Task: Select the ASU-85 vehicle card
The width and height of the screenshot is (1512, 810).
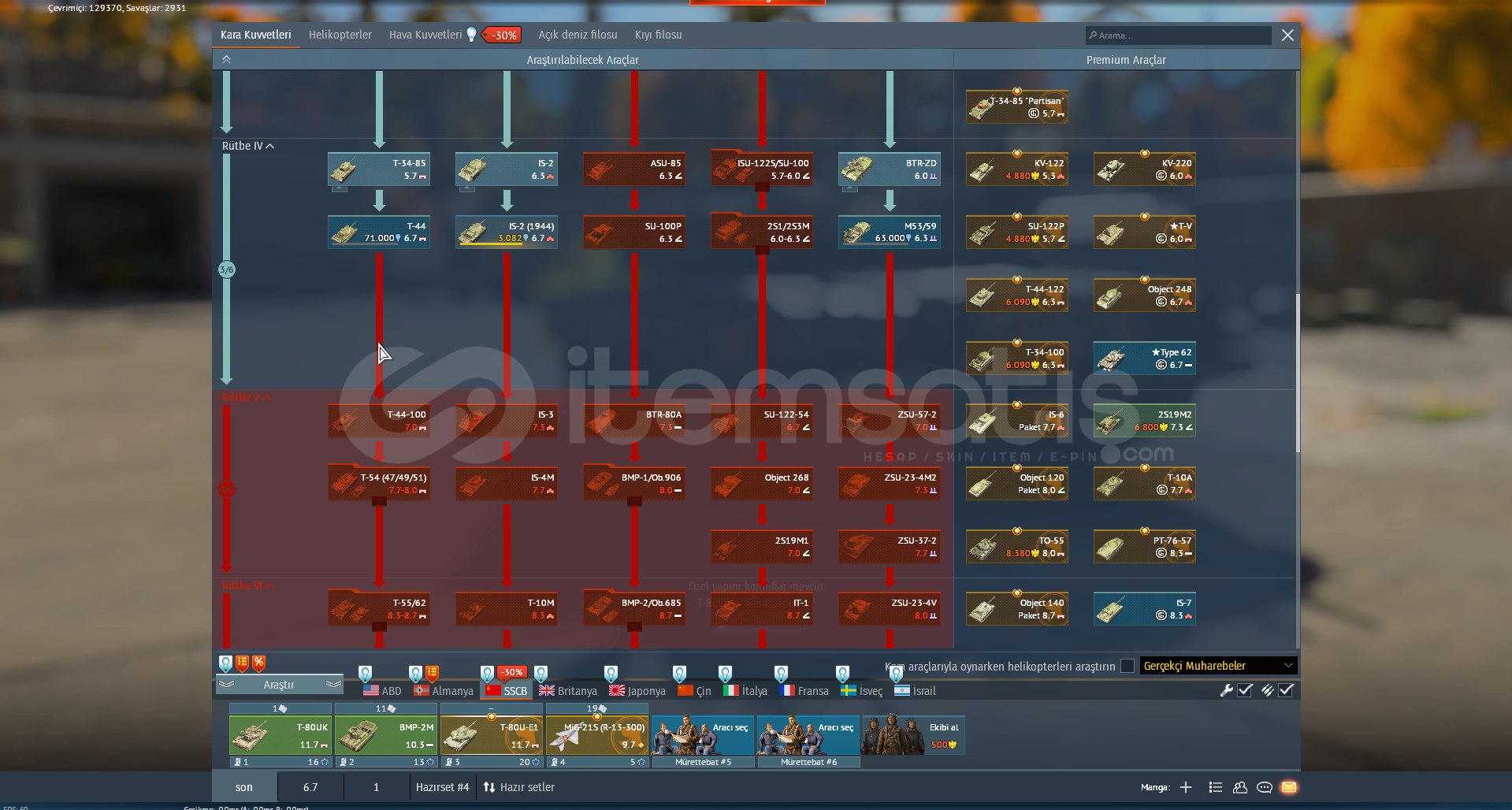Action: (634, 169)
